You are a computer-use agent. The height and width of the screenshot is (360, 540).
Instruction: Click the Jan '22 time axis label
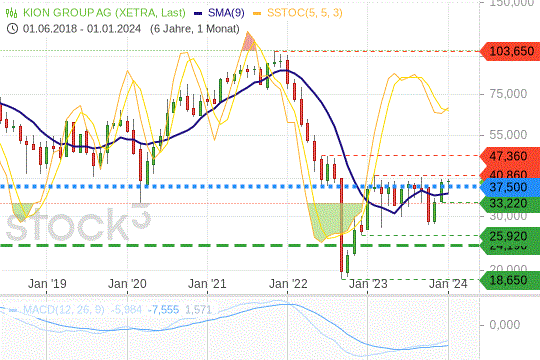288,284
